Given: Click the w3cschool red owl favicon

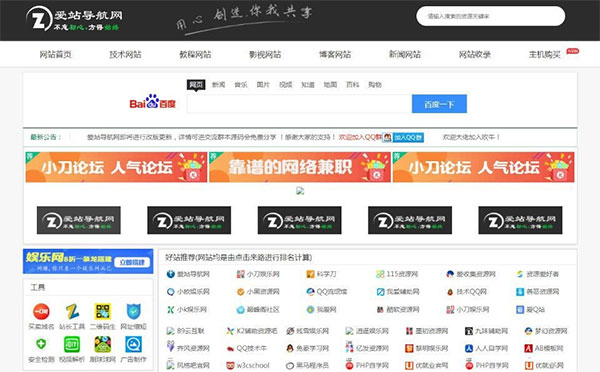Looking at the screenshot, I should (230, 365).
